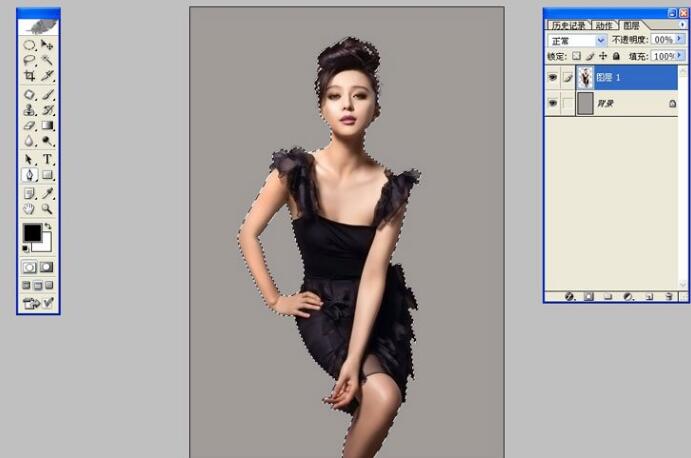Select the History Brush tool

[47, 110]
